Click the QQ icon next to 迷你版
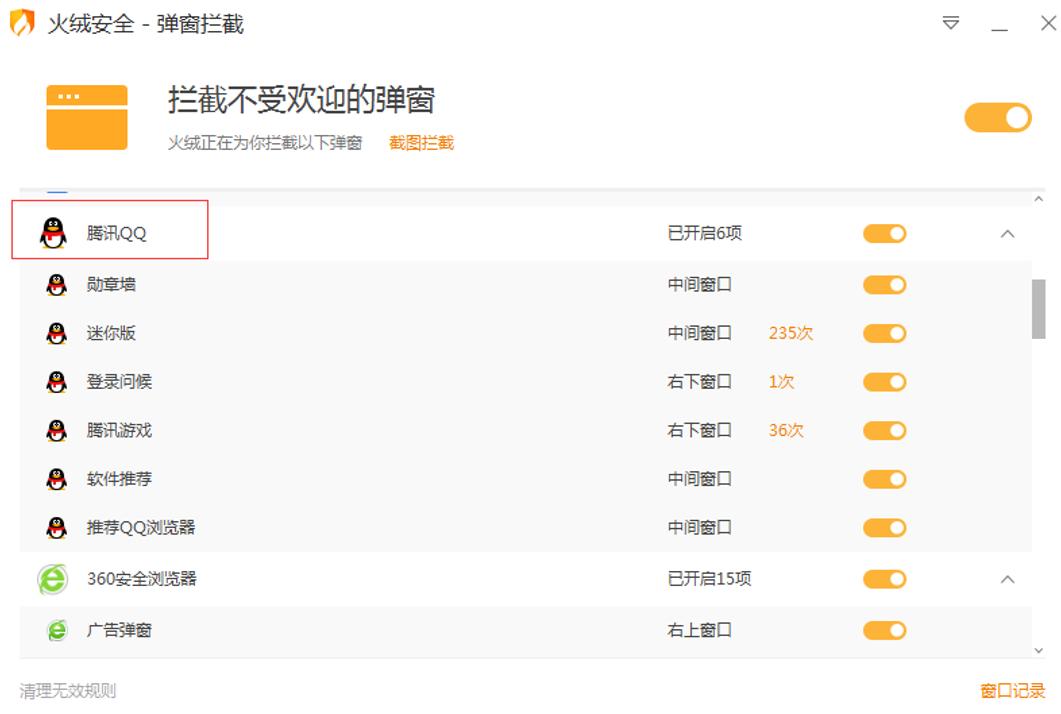Image resolution: width=1061 pixels, height=714 pixels. pyautogui.click(x=54, y=333)
